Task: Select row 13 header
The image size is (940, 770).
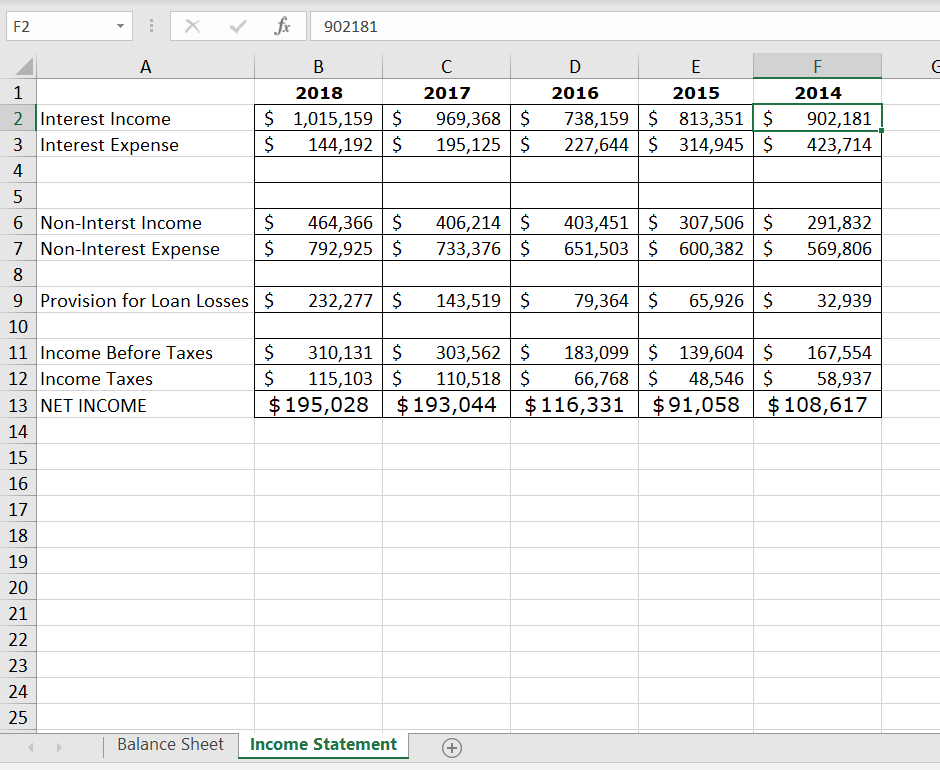Action: [18, 406]
